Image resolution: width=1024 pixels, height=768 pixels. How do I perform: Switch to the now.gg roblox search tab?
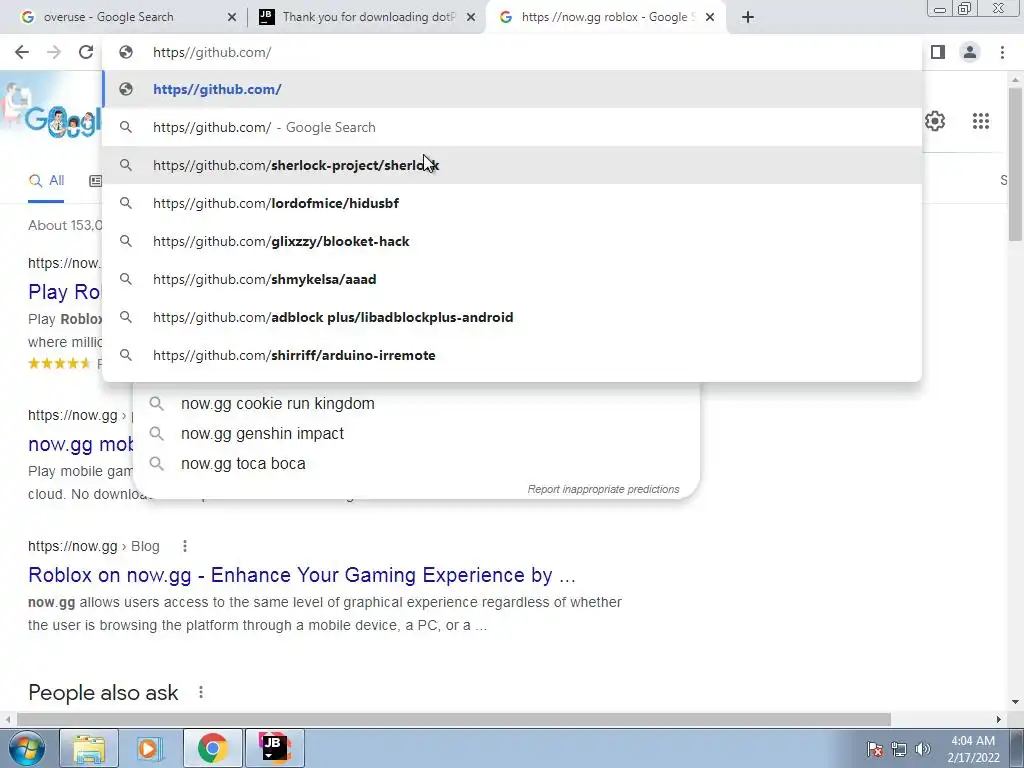point(604,17)
